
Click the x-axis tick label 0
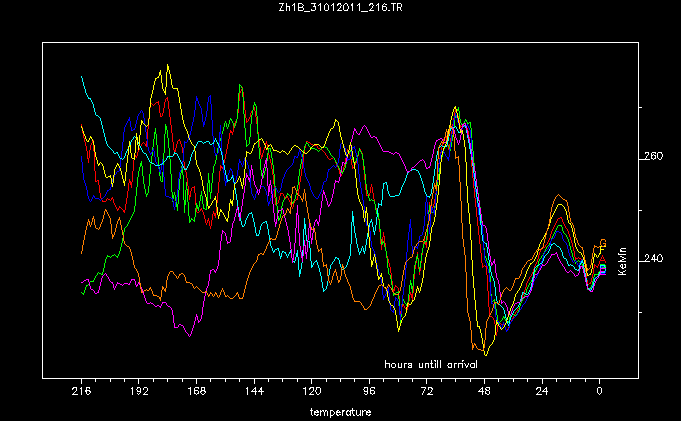(x=599, y=393)
